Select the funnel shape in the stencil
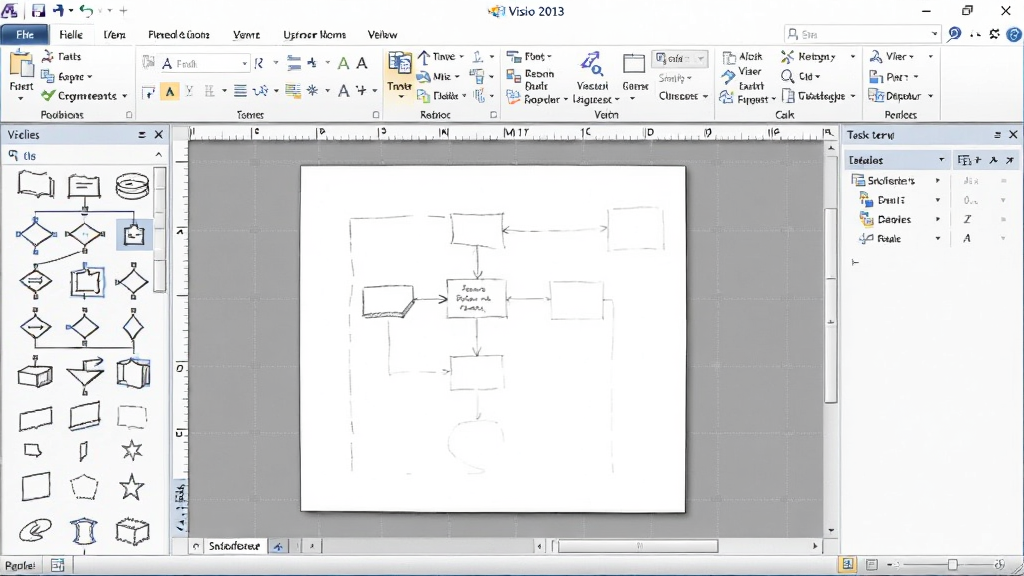 [86, 374]
